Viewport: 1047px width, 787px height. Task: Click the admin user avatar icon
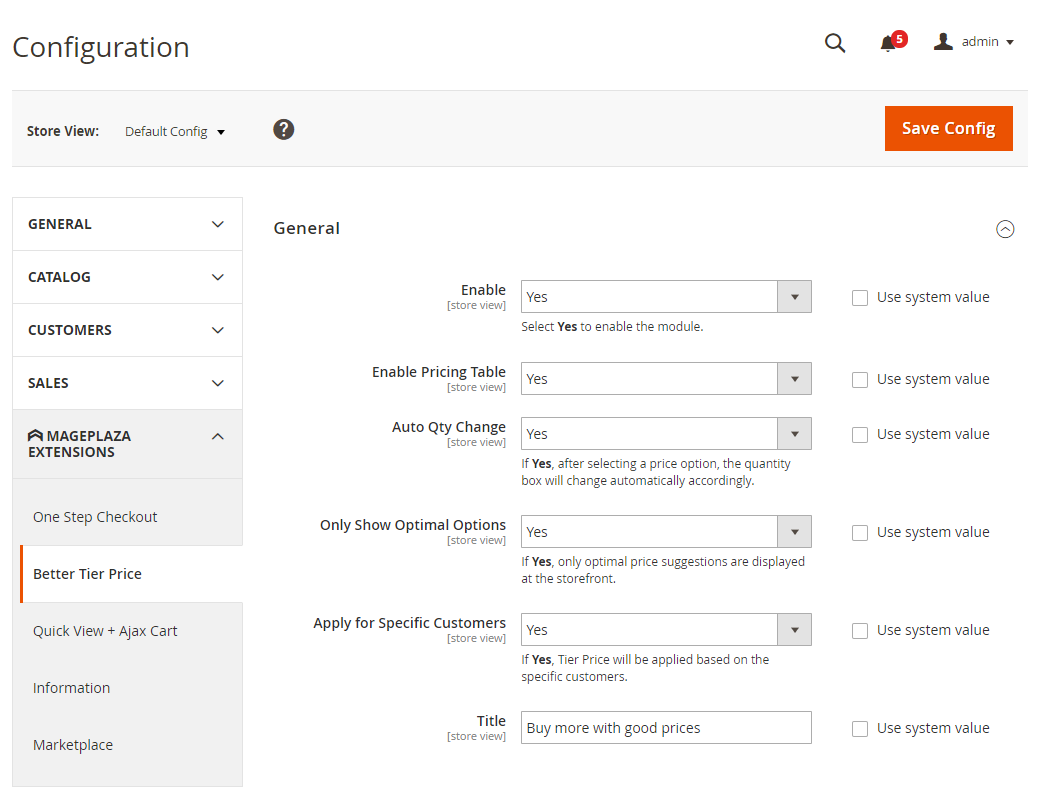pyautogui.click(x=942, y=42)
